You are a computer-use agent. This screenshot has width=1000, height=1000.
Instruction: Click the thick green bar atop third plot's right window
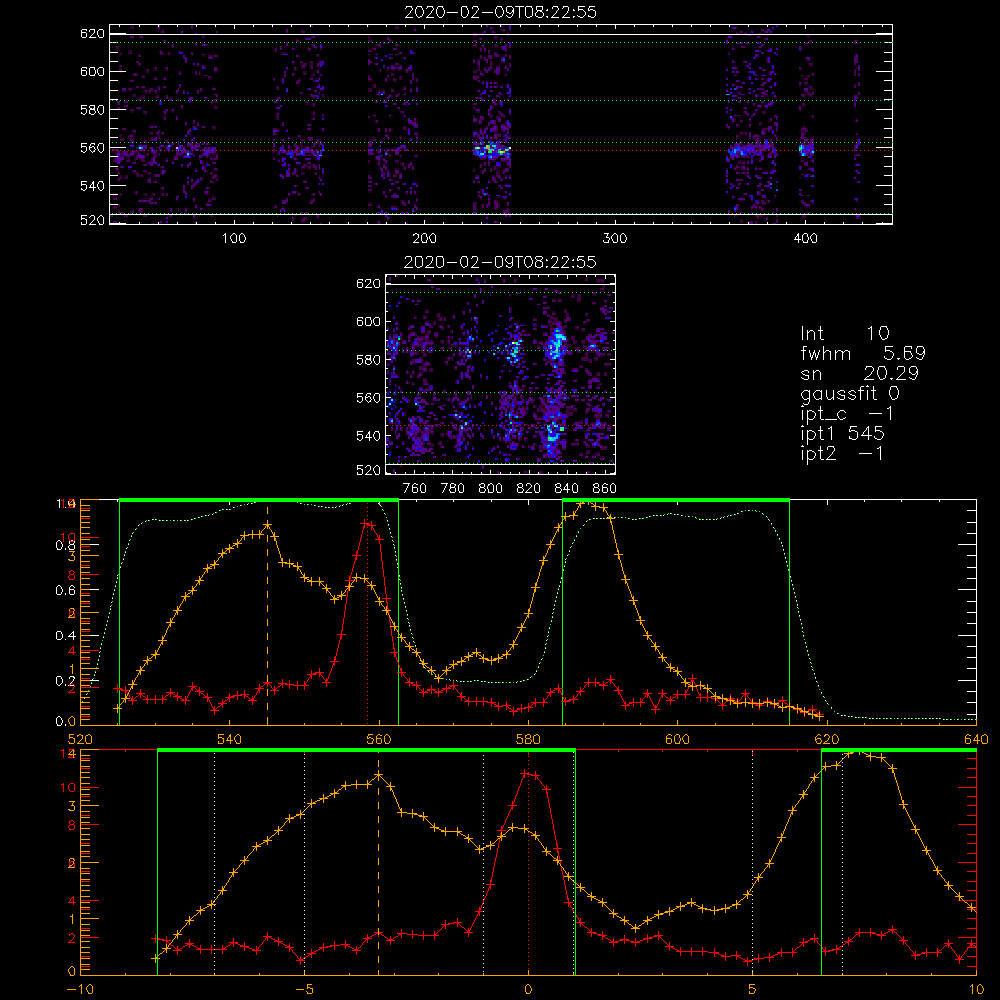(x=676, y=501)
